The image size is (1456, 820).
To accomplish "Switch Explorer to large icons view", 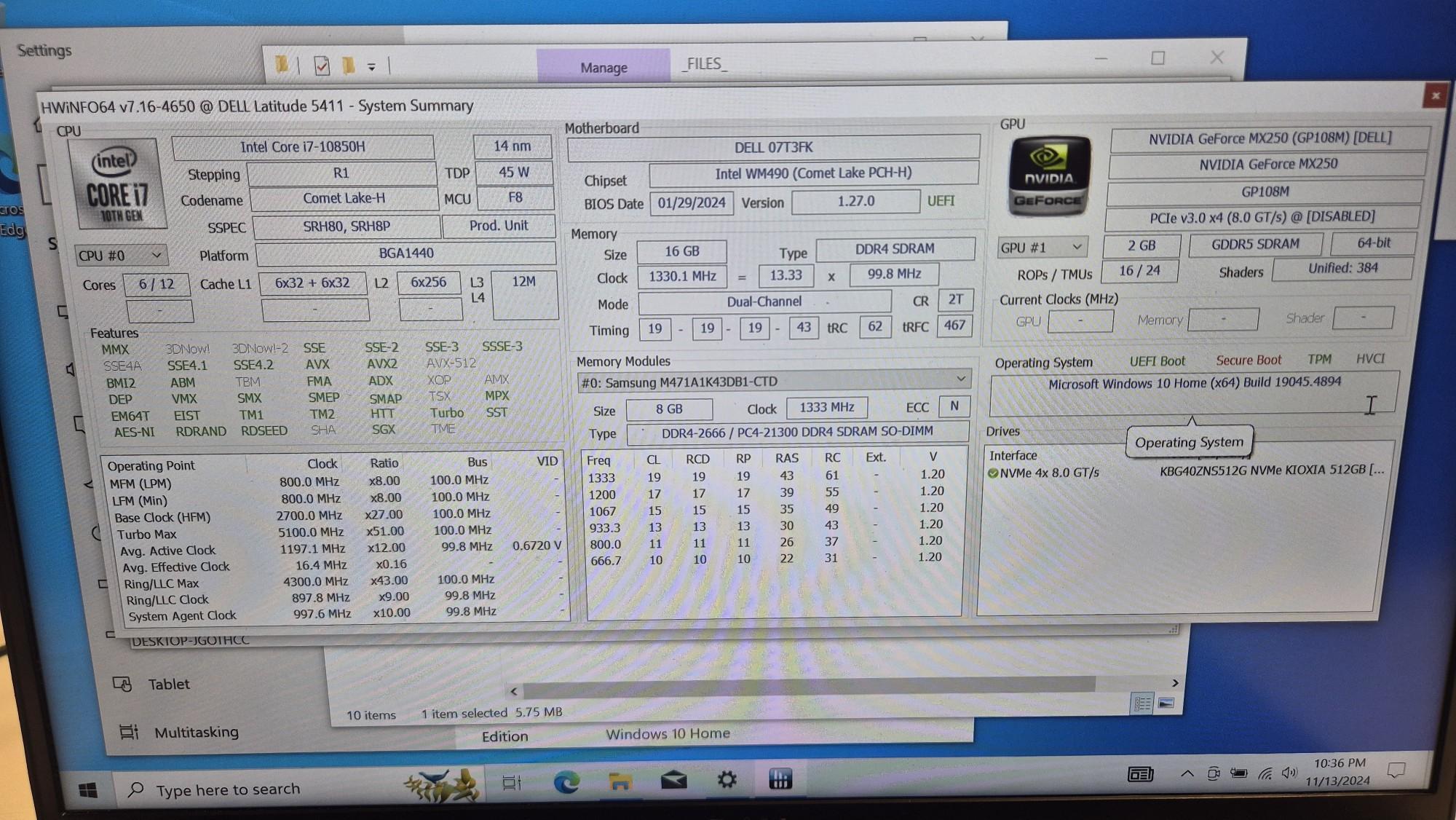I will 1166,703.
